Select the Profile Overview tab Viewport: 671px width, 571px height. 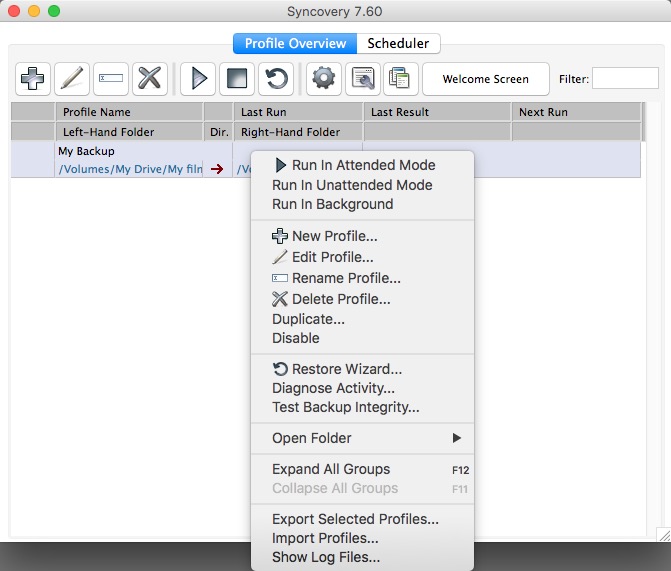point(295,43)
